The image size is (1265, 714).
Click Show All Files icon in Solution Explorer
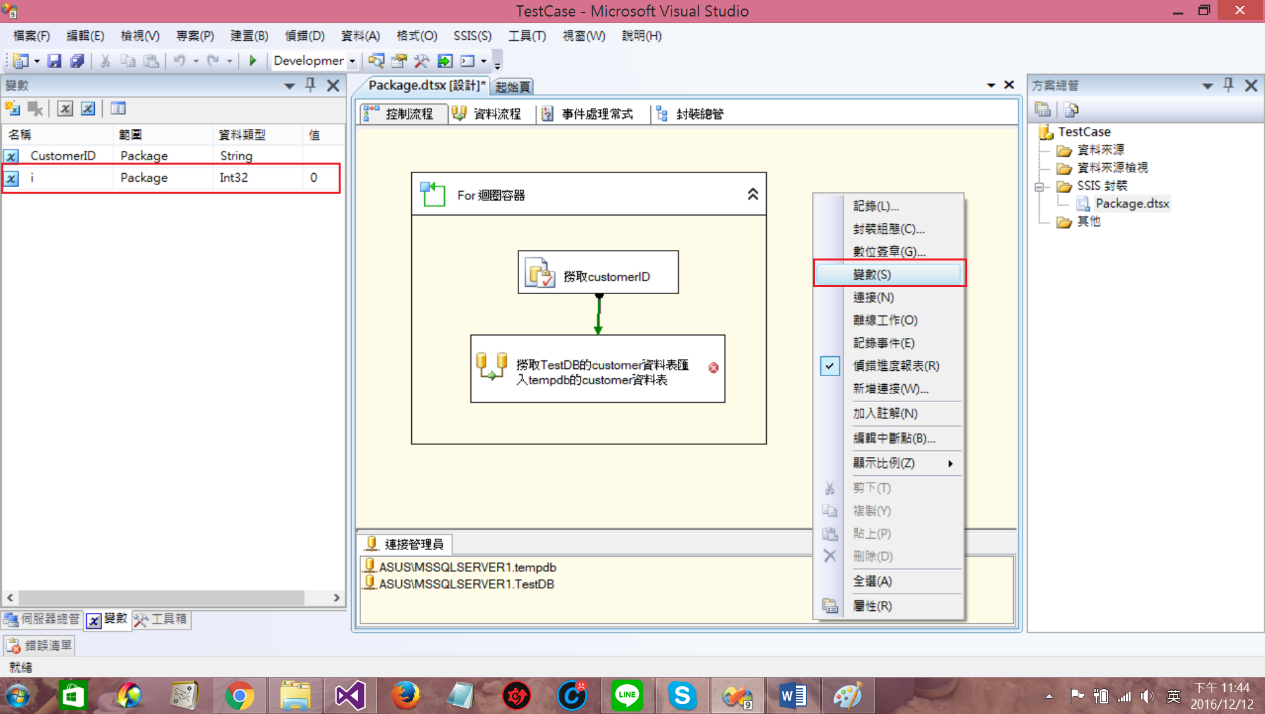pos(1071,109)
